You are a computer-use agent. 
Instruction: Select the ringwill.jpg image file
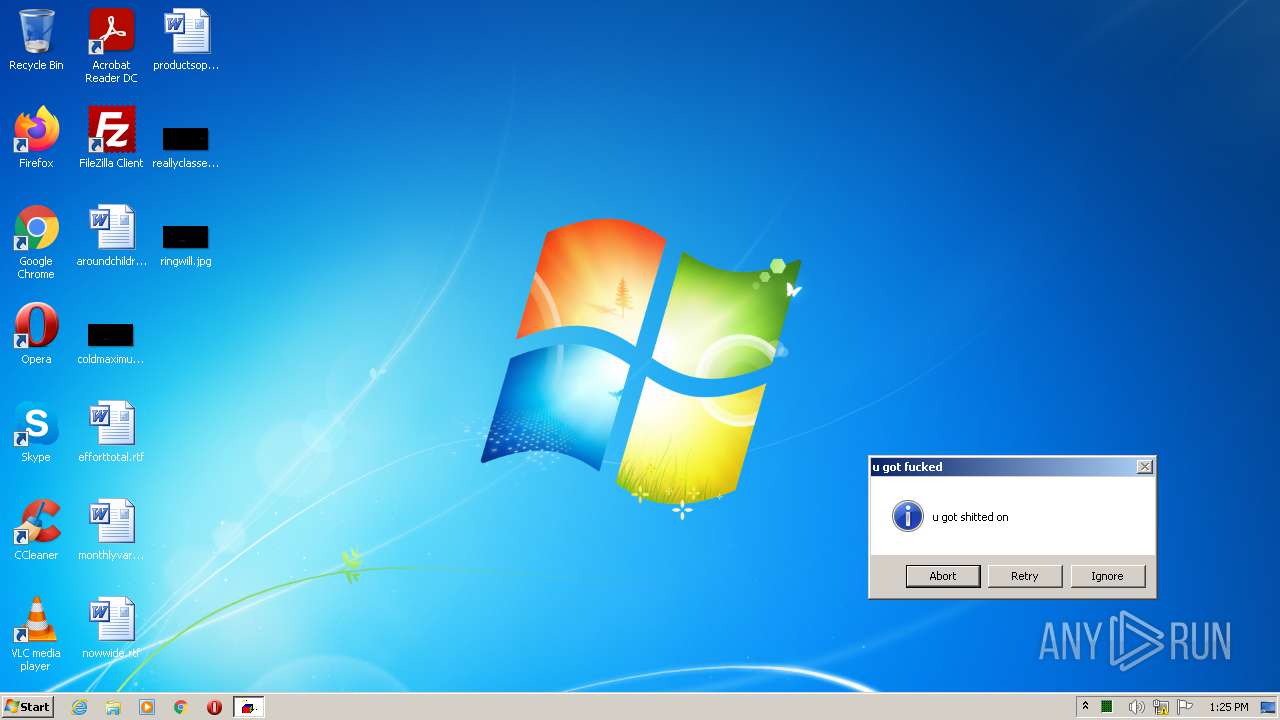(x=186, y=246)
